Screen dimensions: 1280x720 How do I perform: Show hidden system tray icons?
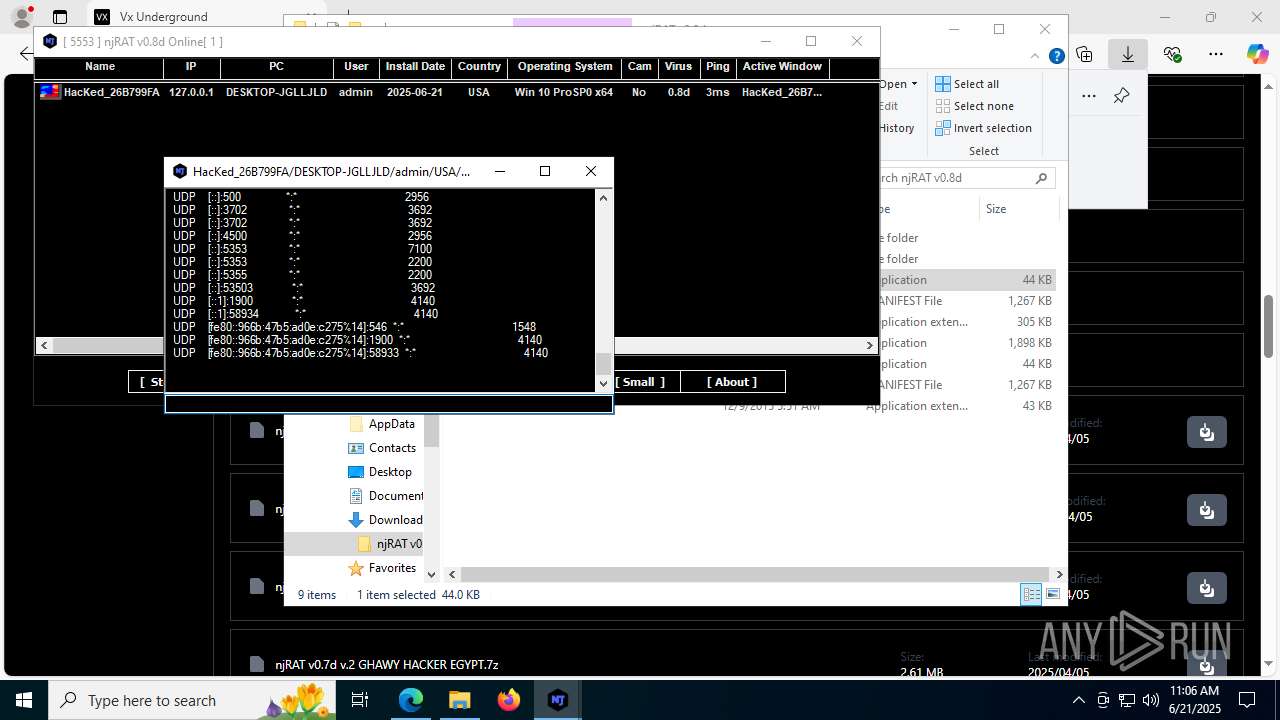tap(1078, 700)
